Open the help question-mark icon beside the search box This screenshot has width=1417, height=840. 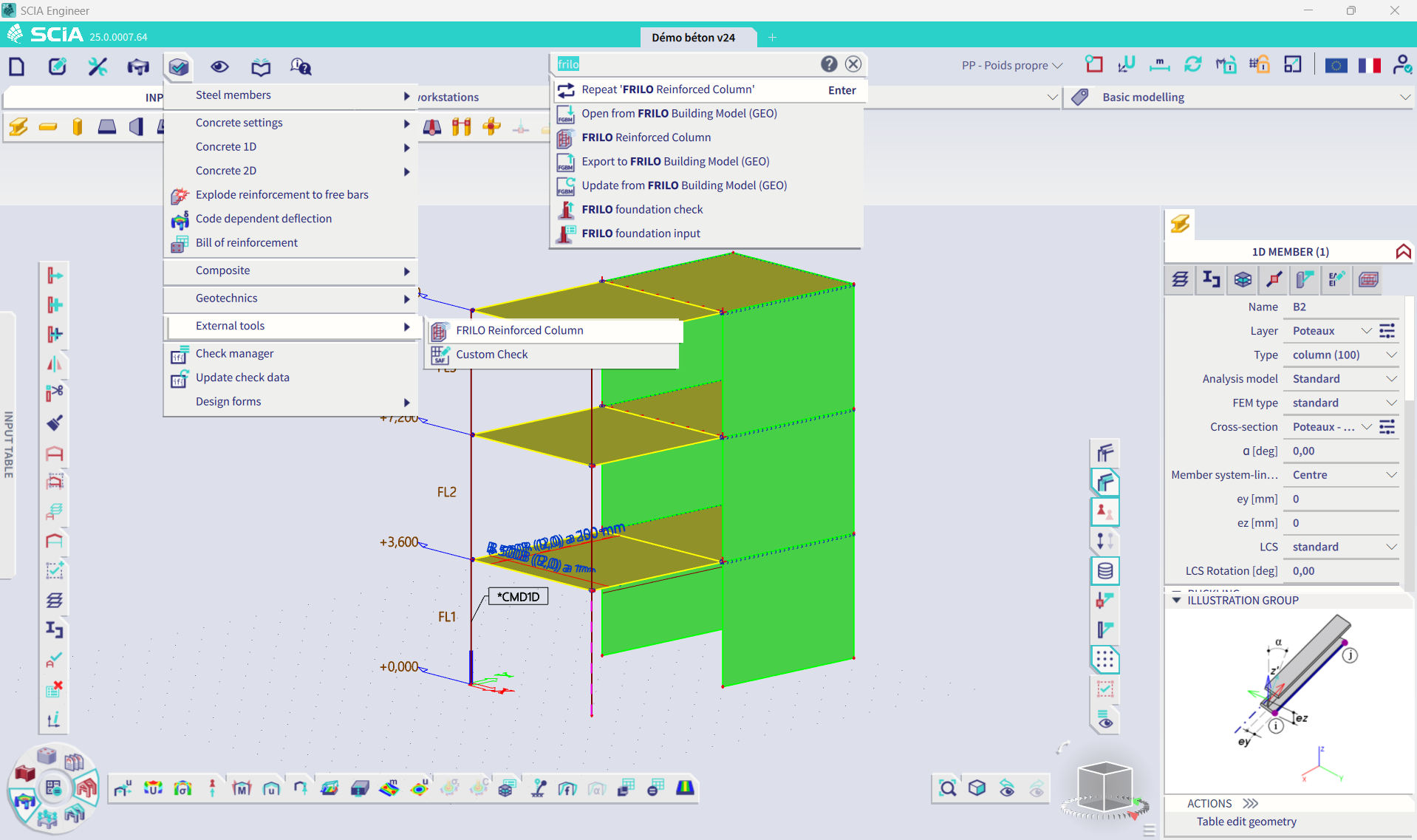pos(828,64)
